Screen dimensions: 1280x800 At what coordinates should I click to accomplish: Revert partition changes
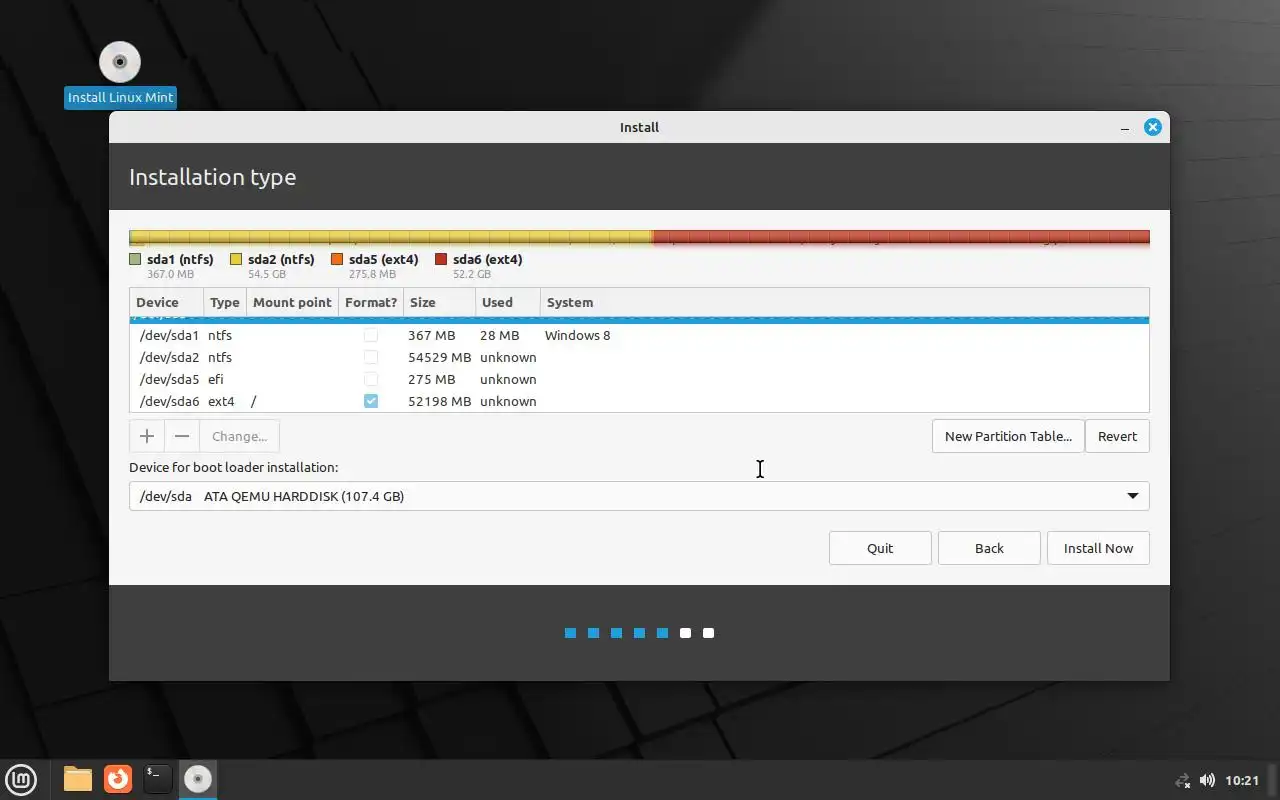click(x=1117, y=436)
